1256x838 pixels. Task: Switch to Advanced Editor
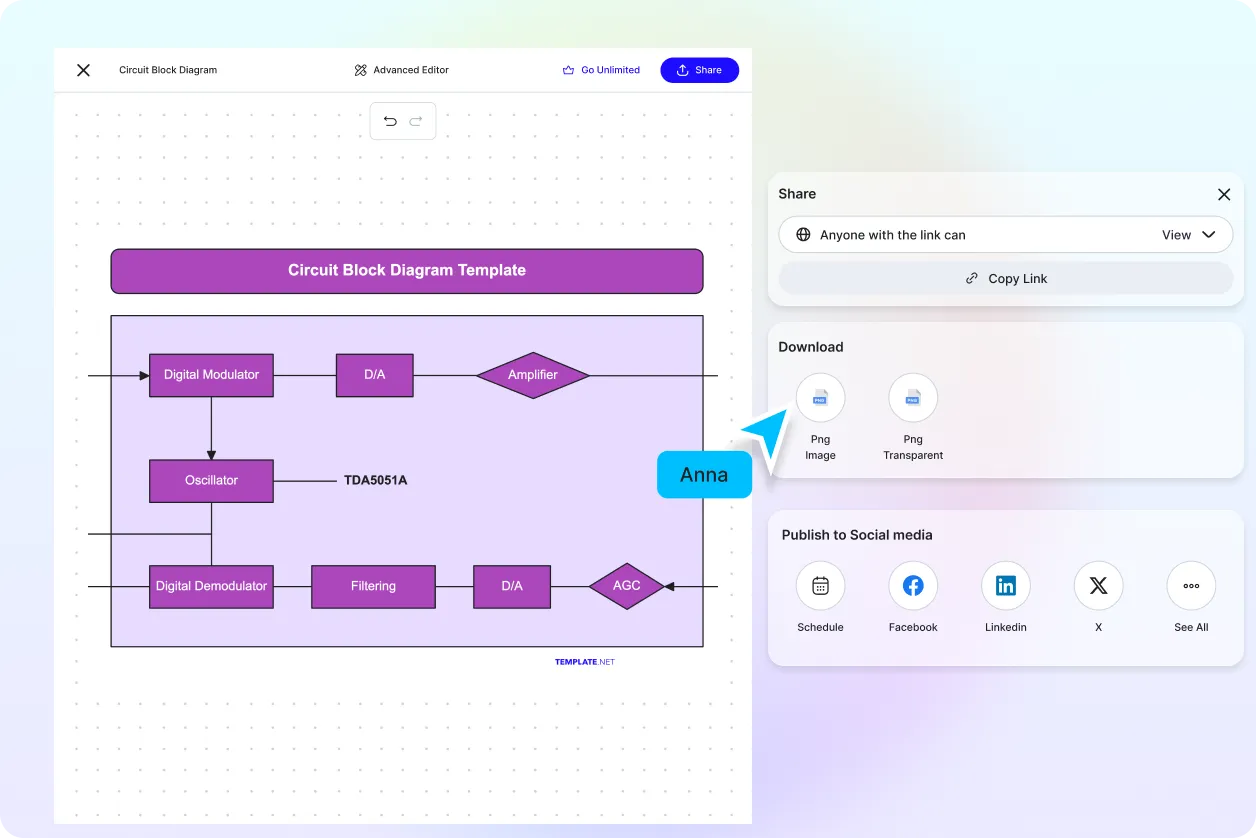click(401, 70)
